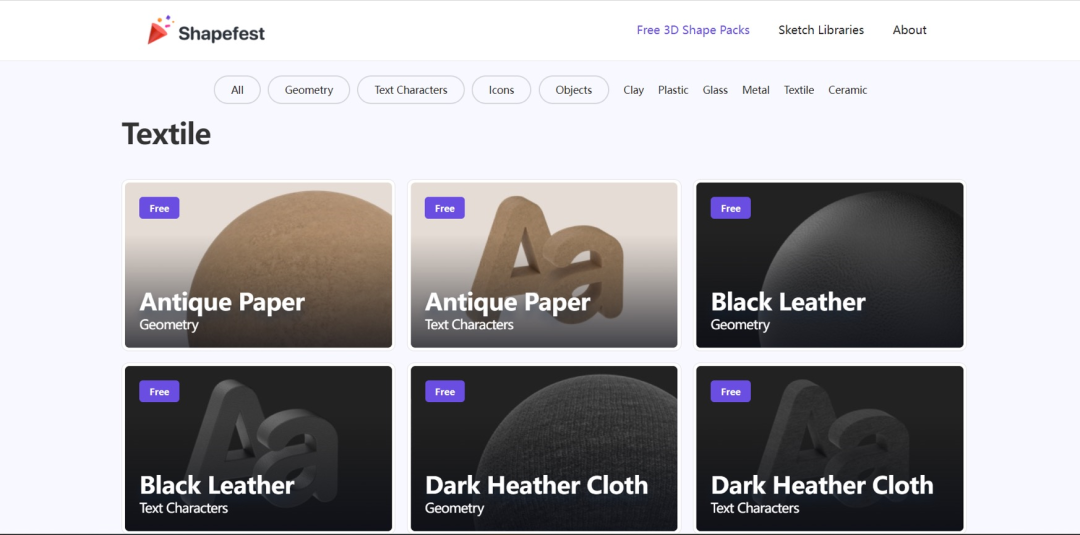This screenshot has width=1080, height=535.
Task: Open Free 3D Shape Packs page
Action: point(693,30)
